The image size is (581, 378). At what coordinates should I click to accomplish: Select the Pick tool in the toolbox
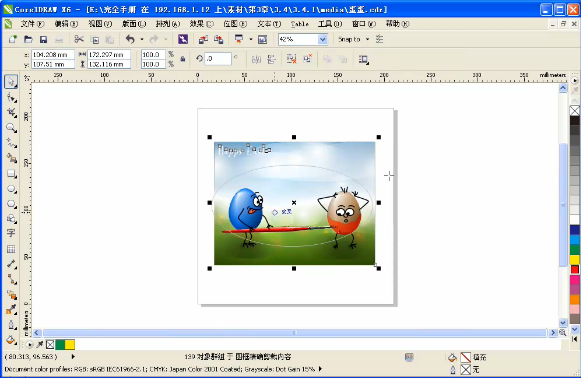tap(11, 82)
